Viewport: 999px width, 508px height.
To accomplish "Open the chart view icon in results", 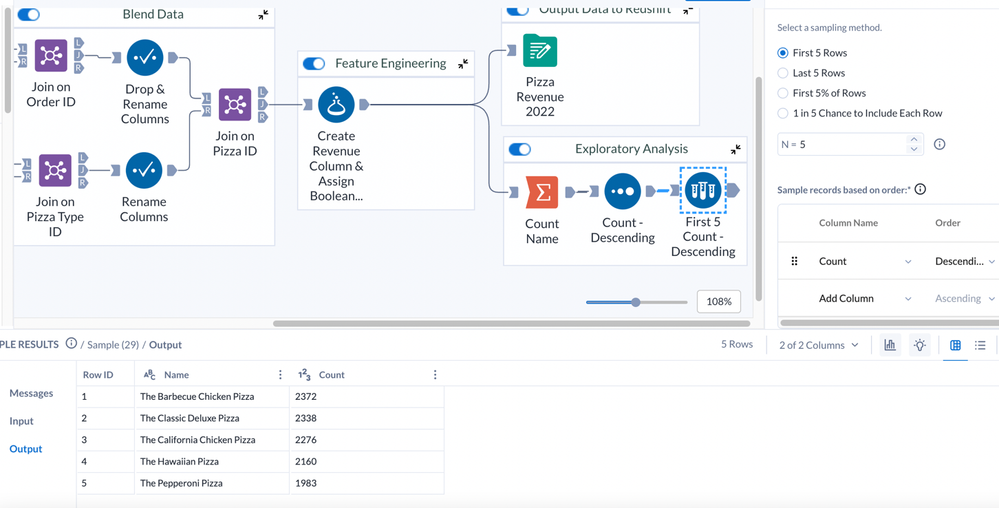I will coord(890,345).
